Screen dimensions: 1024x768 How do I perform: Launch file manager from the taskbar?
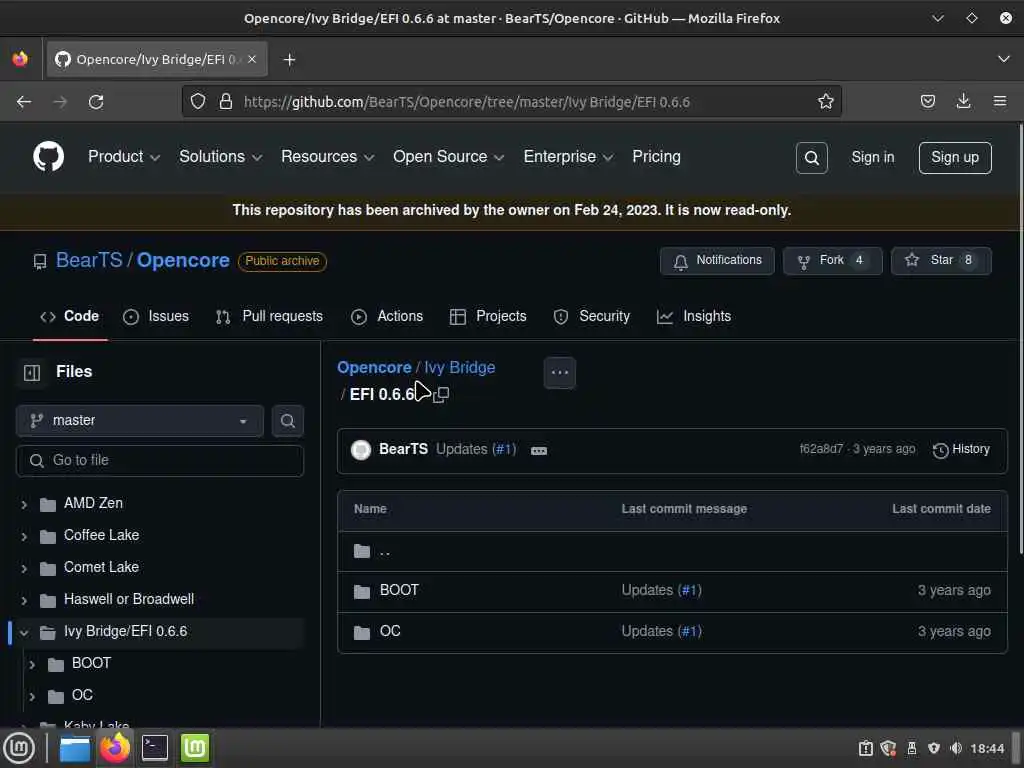point(74,748)
